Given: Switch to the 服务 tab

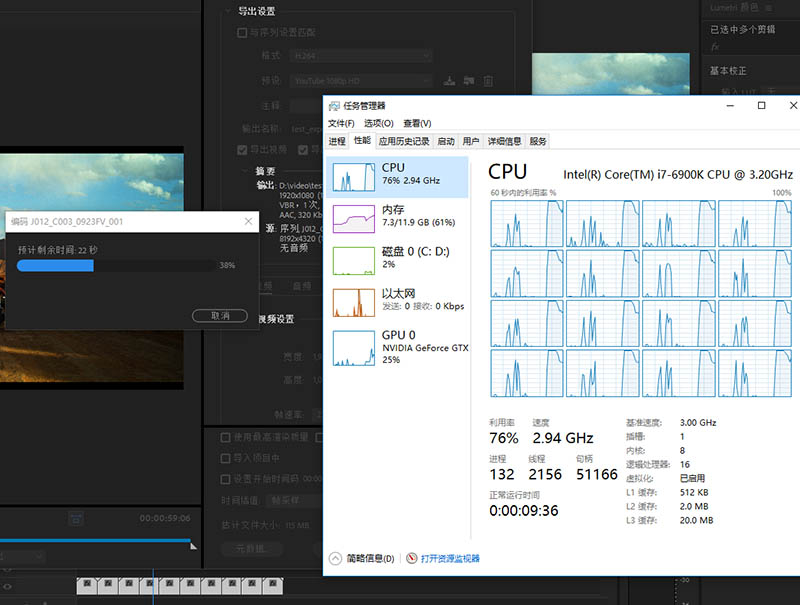Looking at the screenshot, I should point(538,141).
